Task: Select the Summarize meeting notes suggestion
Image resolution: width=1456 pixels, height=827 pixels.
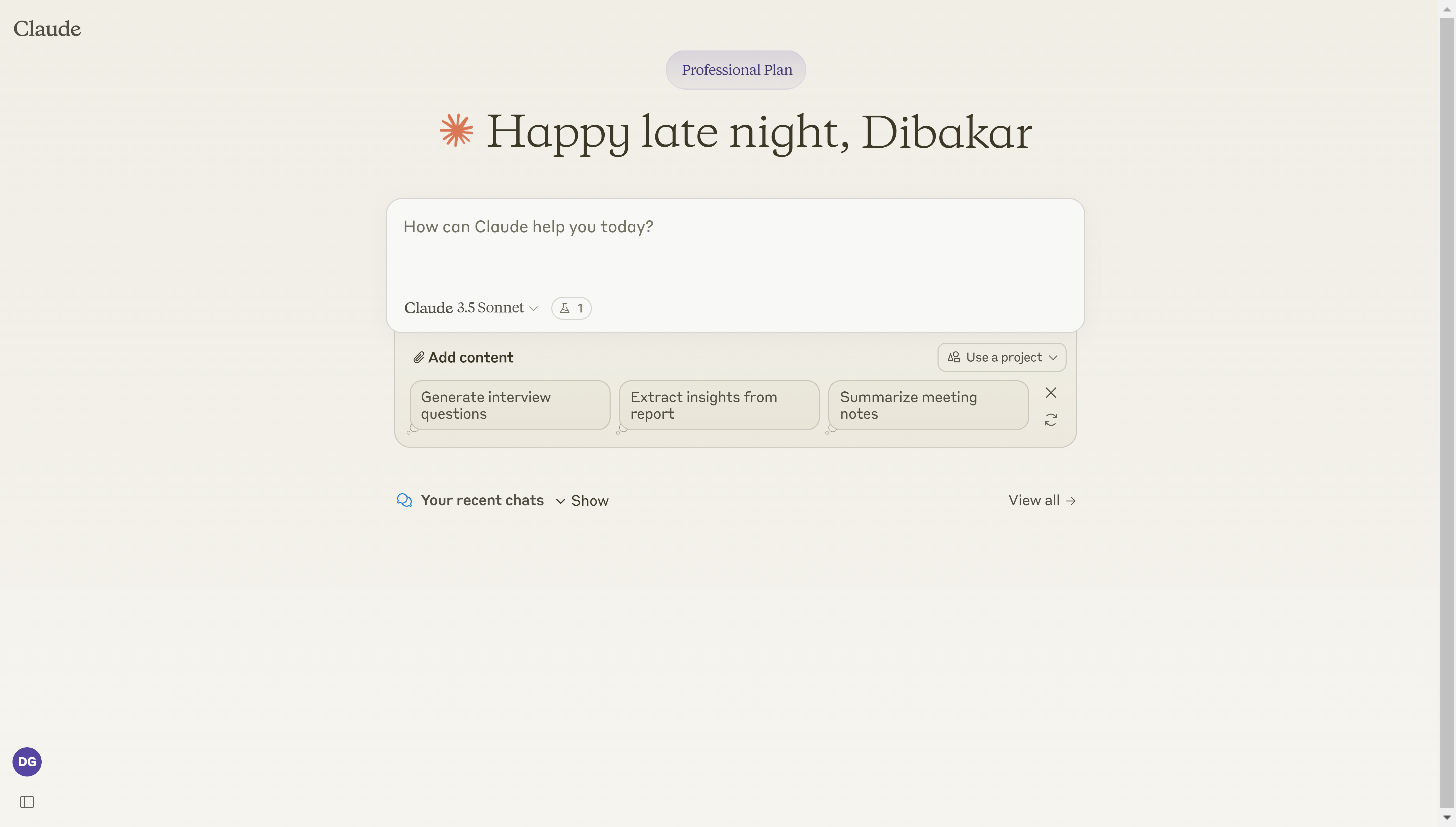Action: tap(928, 405)
